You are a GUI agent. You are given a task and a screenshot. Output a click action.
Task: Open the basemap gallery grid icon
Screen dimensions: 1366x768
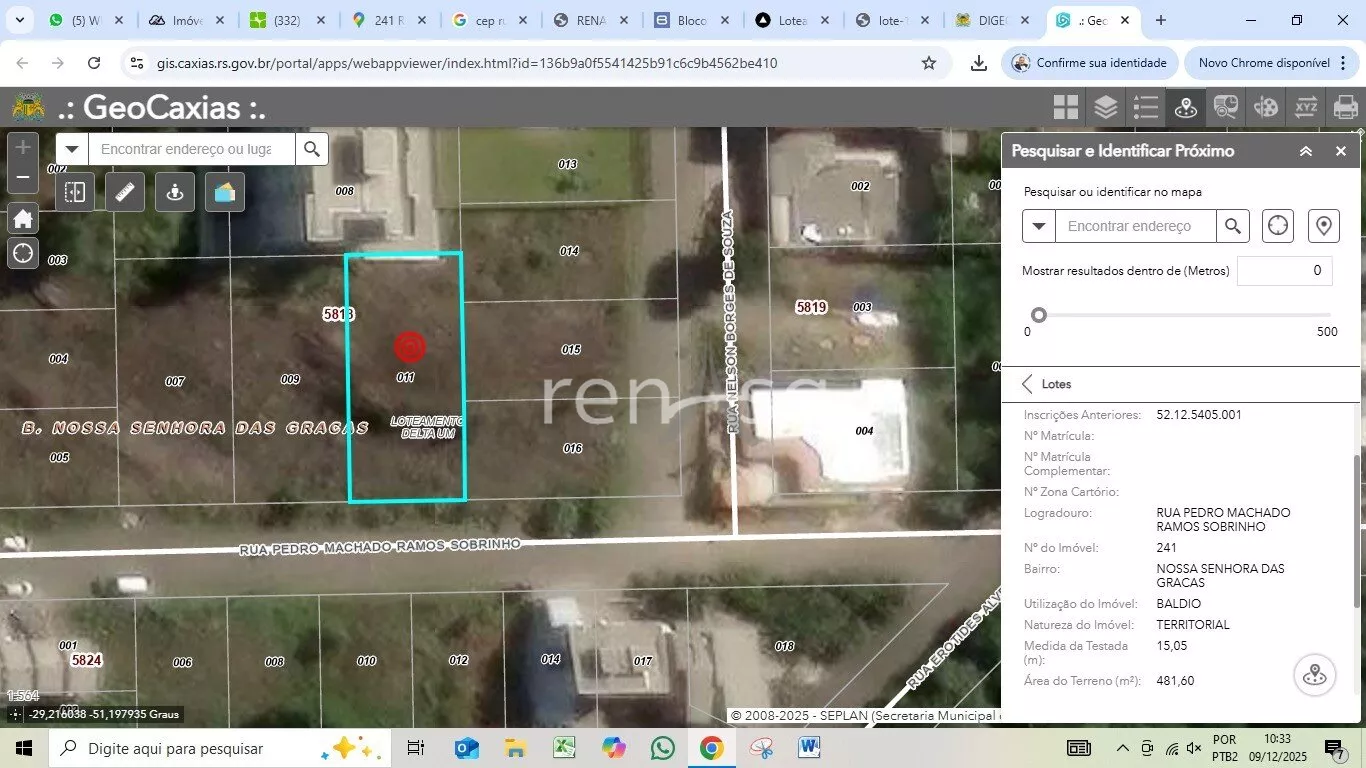pos(1066,107)
